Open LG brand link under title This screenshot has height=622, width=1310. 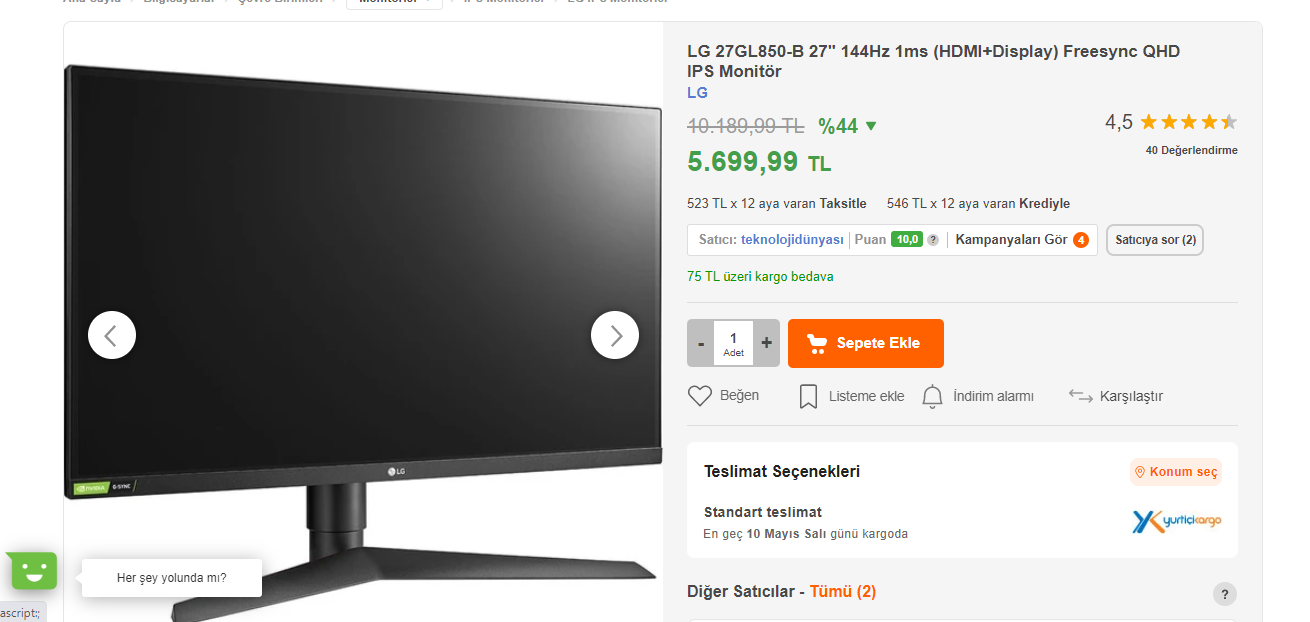pos(697,93)
